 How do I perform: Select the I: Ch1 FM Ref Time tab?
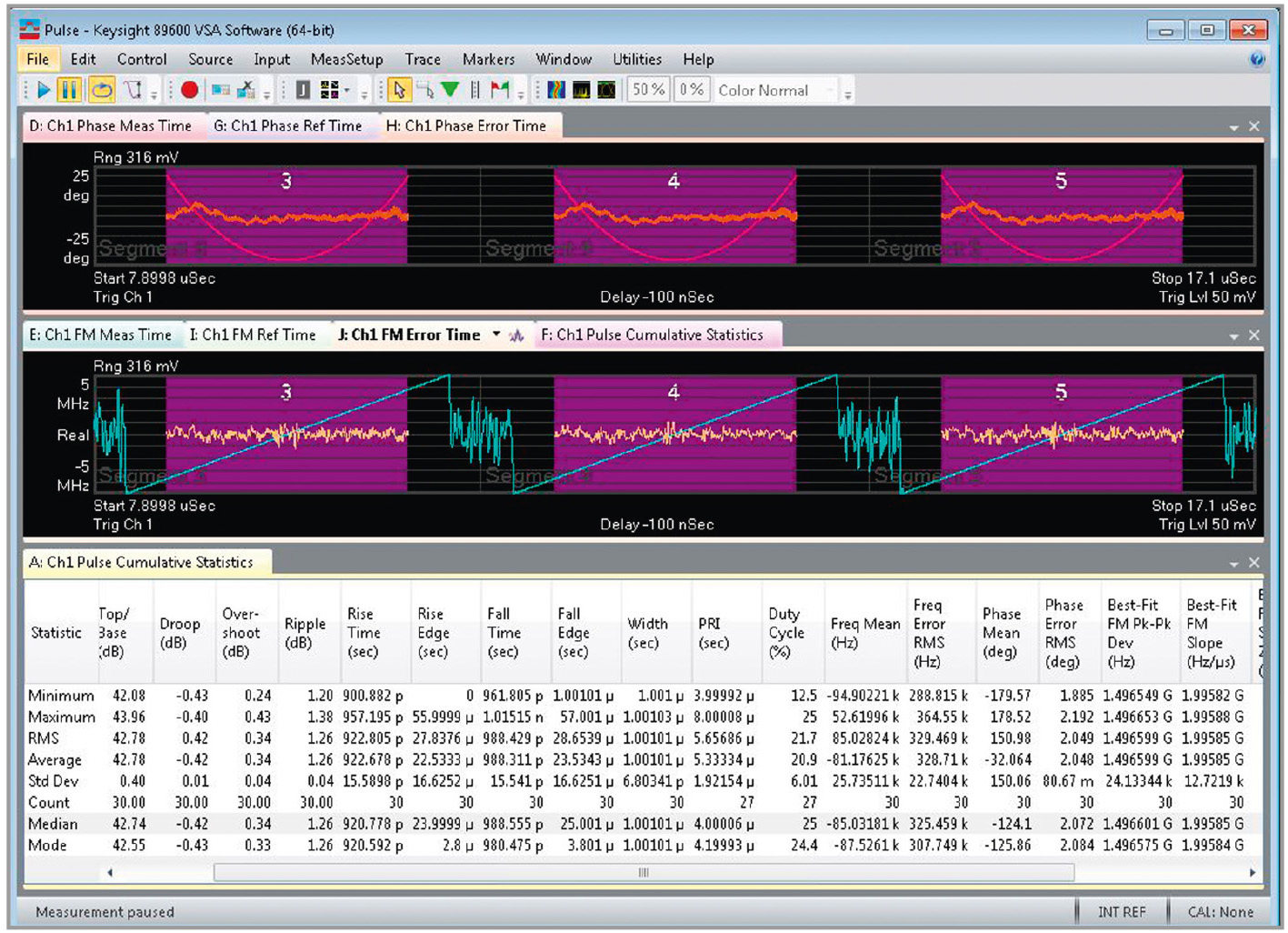point(253,335)
